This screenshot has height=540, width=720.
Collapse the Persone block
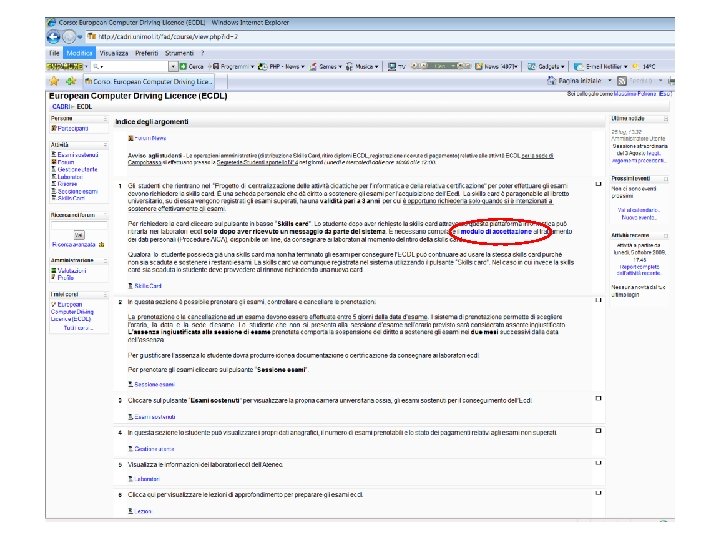click(x=105, y=119)
